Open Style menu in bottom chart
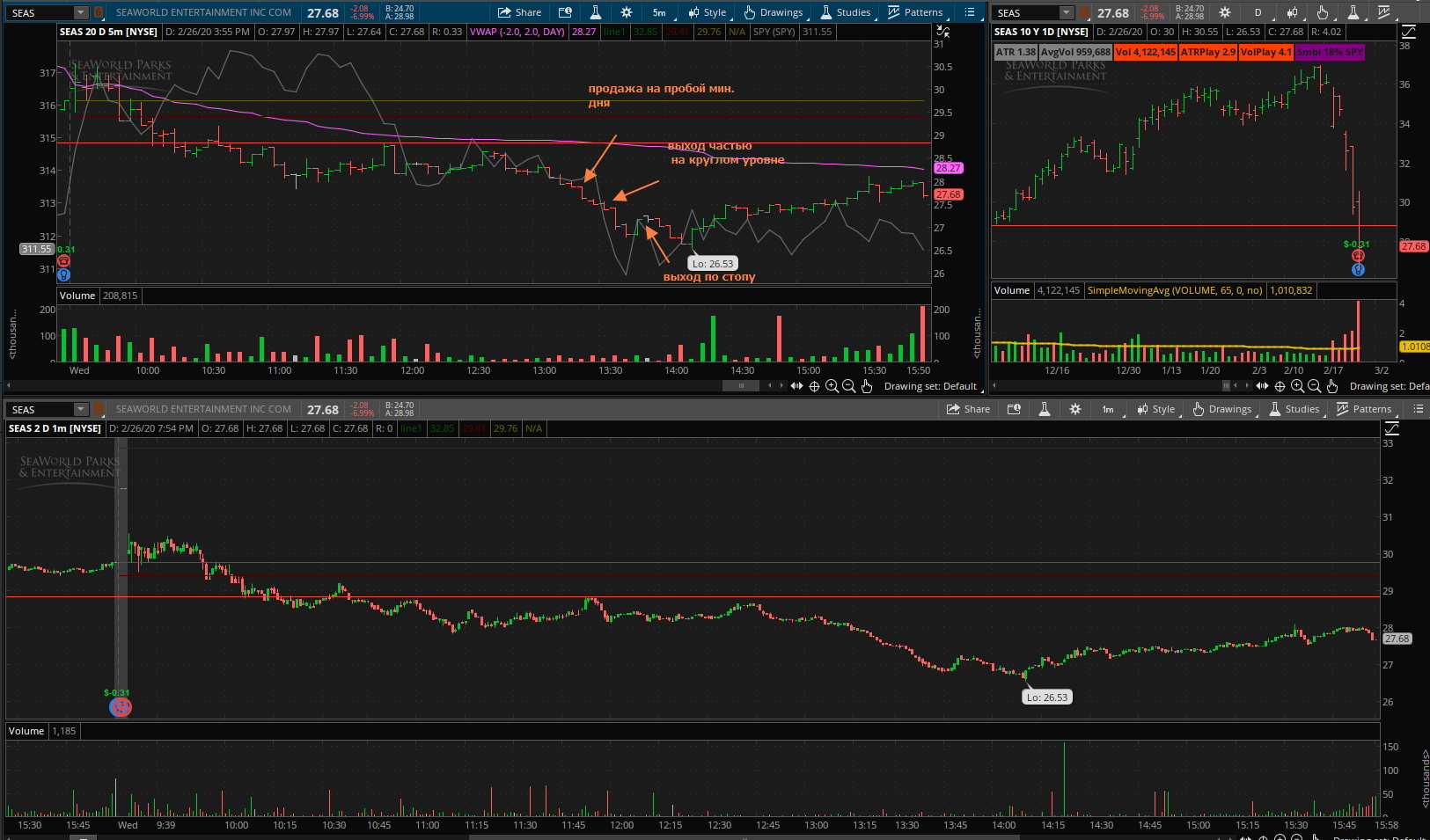Screen dimensions: 1430x840 point(1156,409)
